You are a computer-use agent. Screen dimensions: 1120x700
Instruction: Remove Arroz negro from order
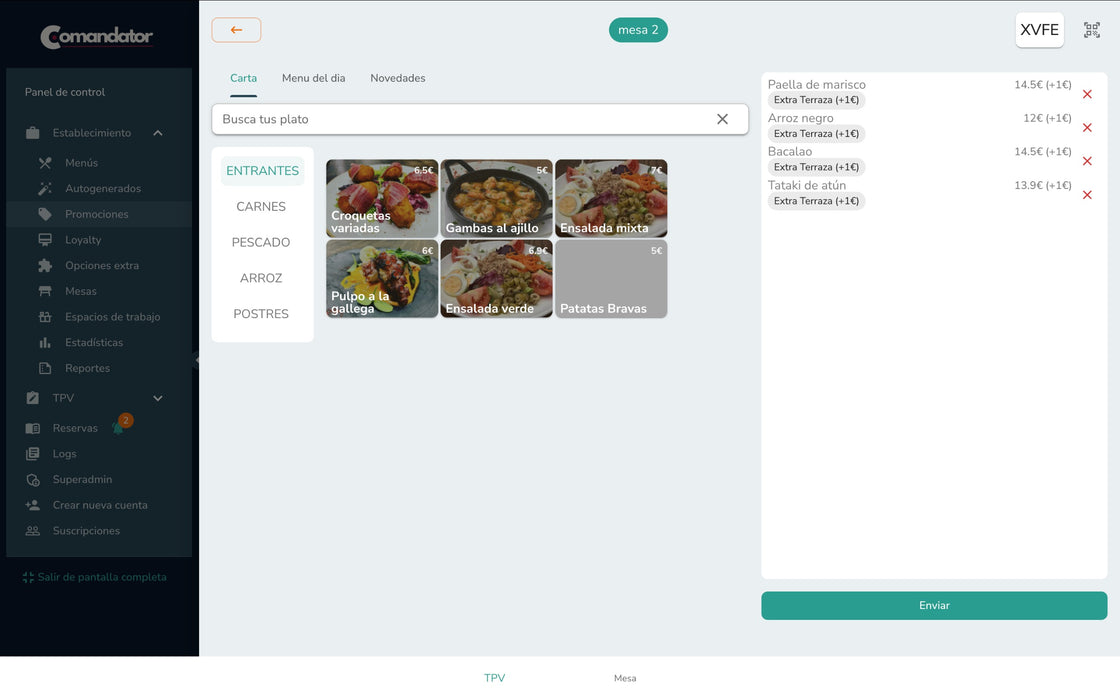[1087, 128]
